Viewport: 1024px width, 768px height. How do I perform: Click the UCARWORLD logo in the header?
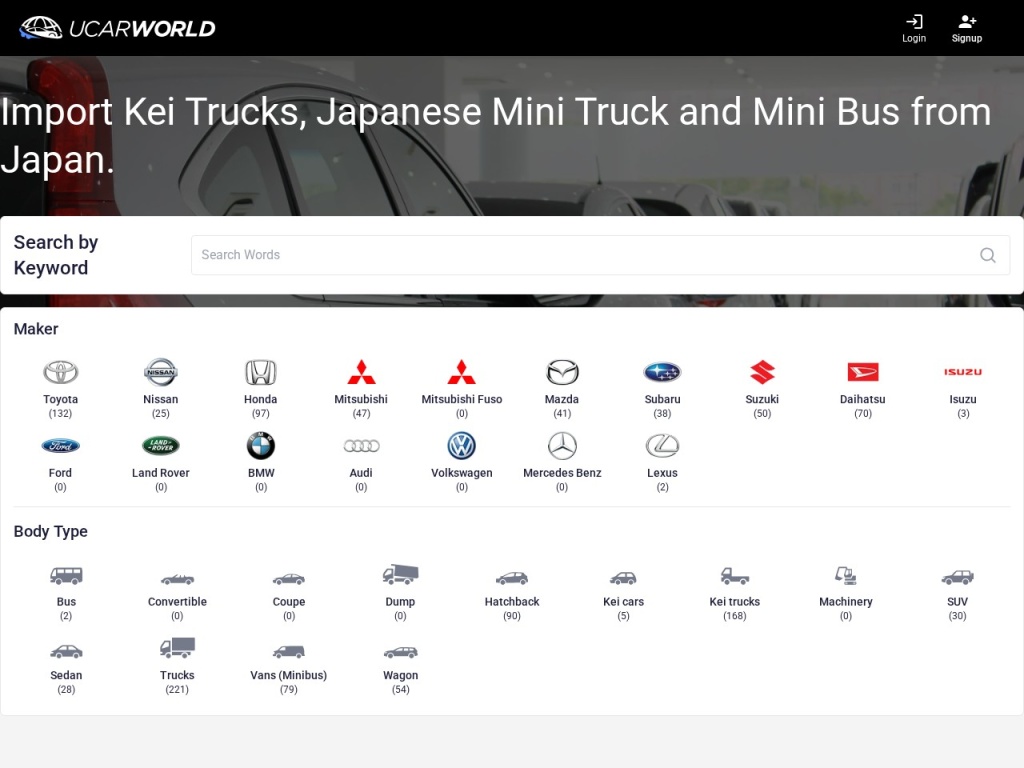pyautogui.click(x=117, y=27)
